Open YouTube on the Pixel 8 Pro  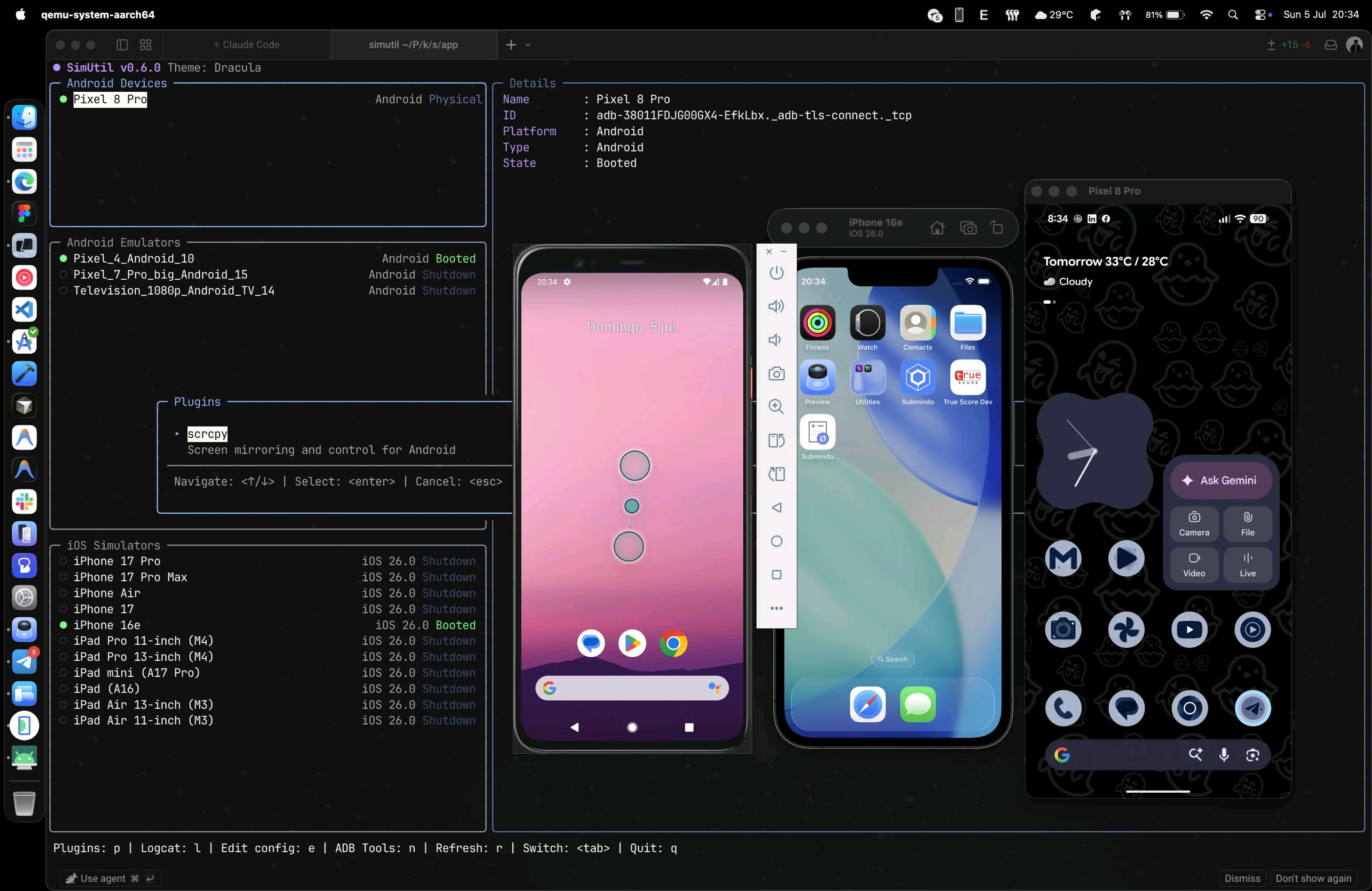coord(1189,630)
